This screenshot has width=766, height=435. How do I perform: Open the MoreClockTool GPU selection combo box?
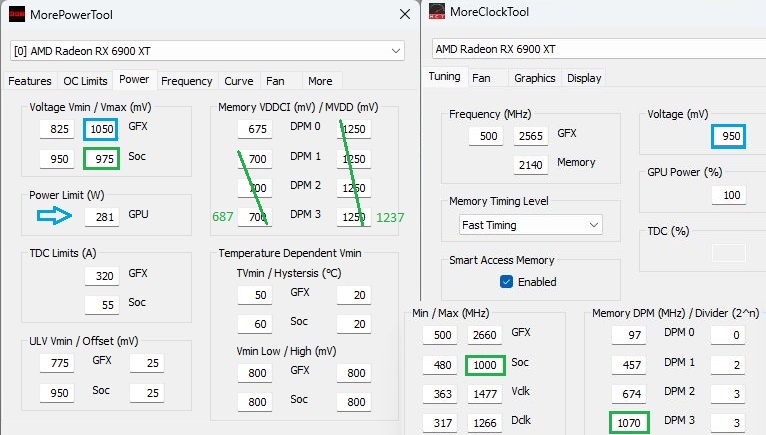pyautogui.click(x=598, y=49)
